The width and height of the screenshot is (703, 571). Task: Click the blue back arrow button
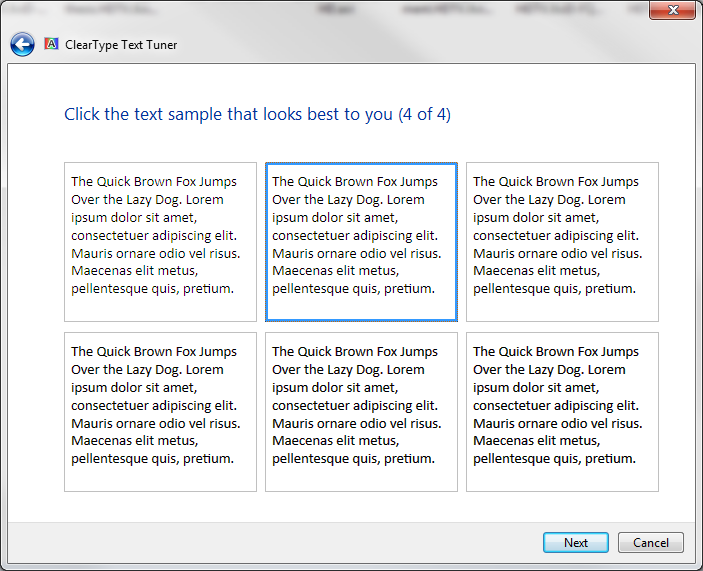coord(22,44)
